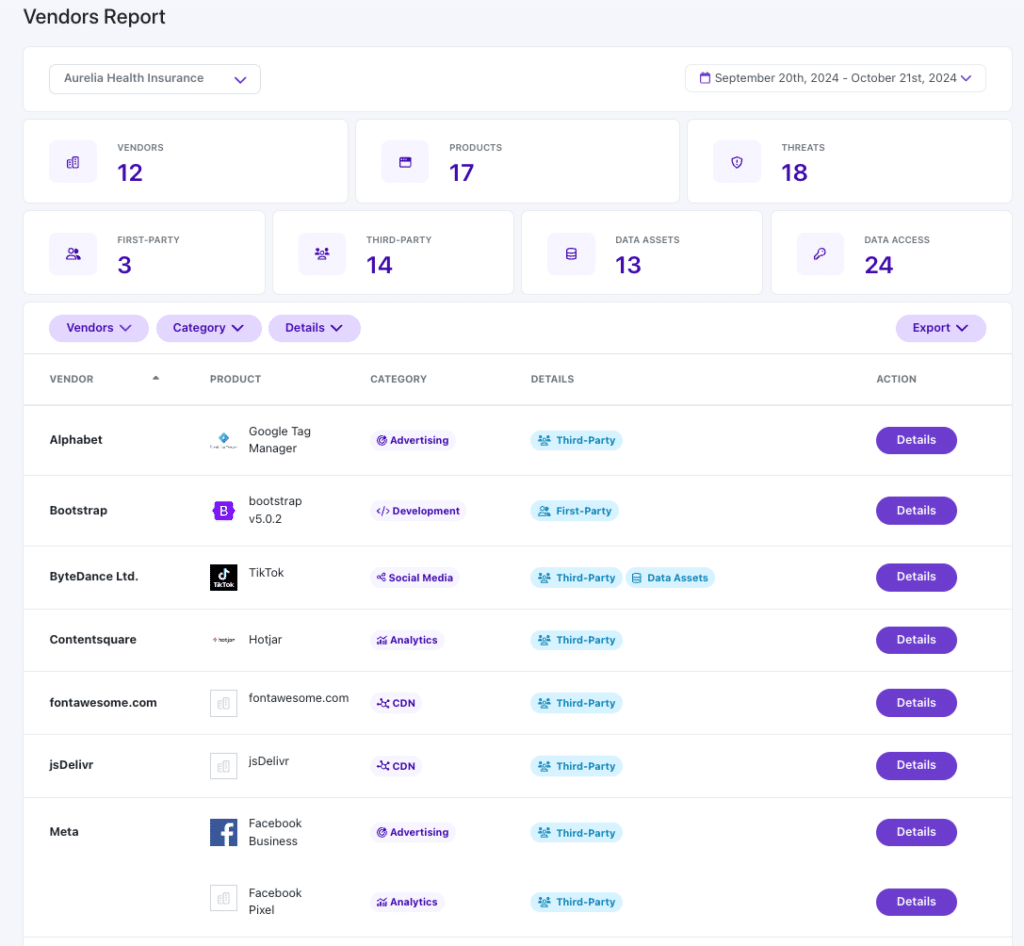Click the Bootstrap product logo

point(223,511)
